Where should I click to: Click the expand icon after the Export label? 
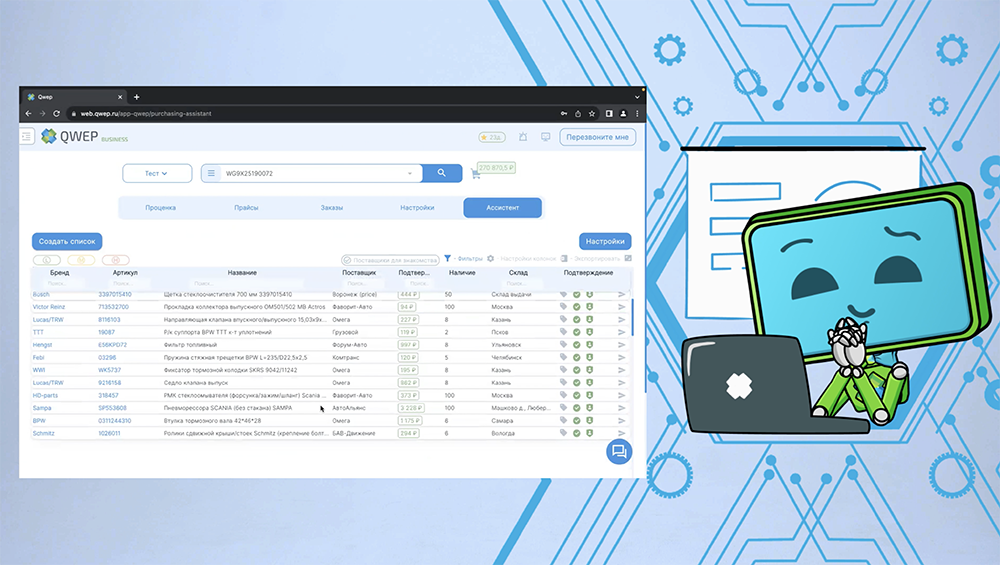pyautogui.click(x=628, y=258)
